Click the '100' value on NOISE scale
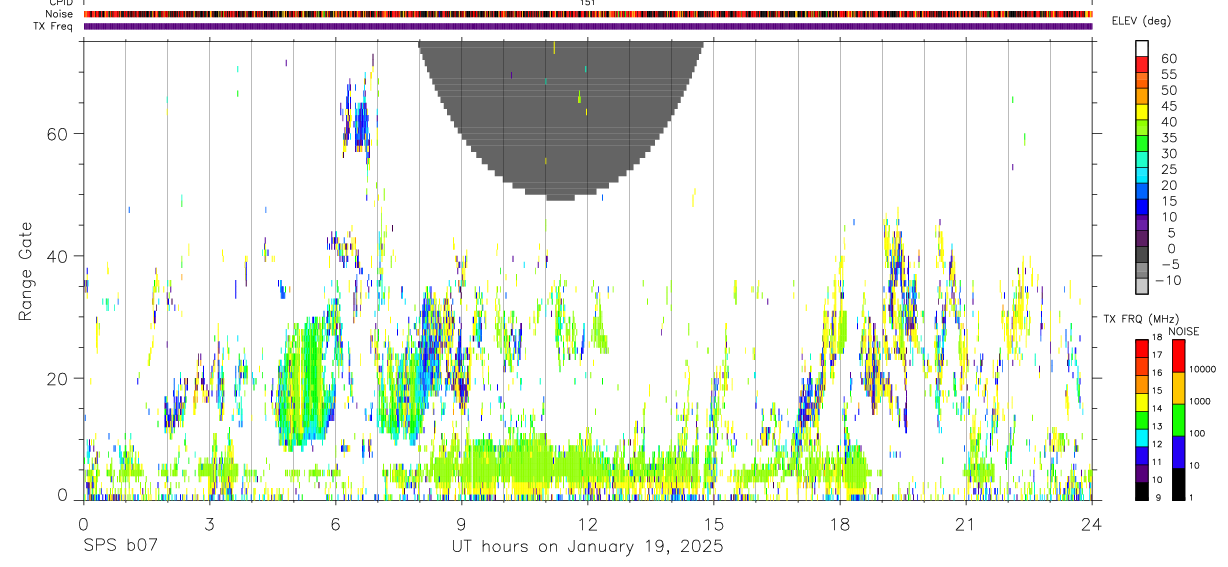The image size is (1228, 567). click(x=1198, y=433)
